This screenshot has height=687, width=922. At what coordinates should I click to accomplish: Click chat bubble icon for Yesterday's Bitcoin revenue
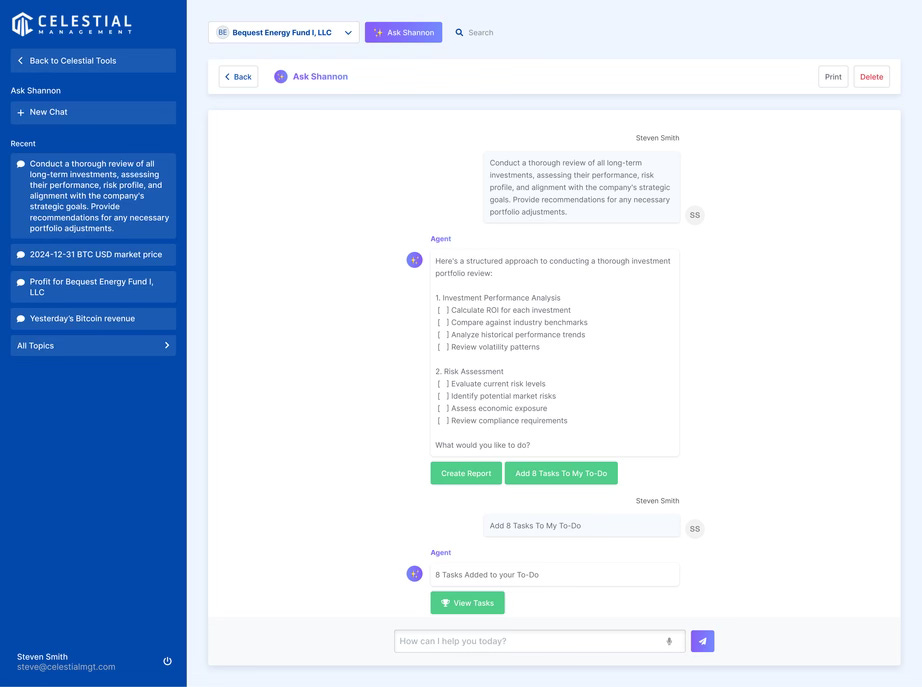(x=21, y=319)
